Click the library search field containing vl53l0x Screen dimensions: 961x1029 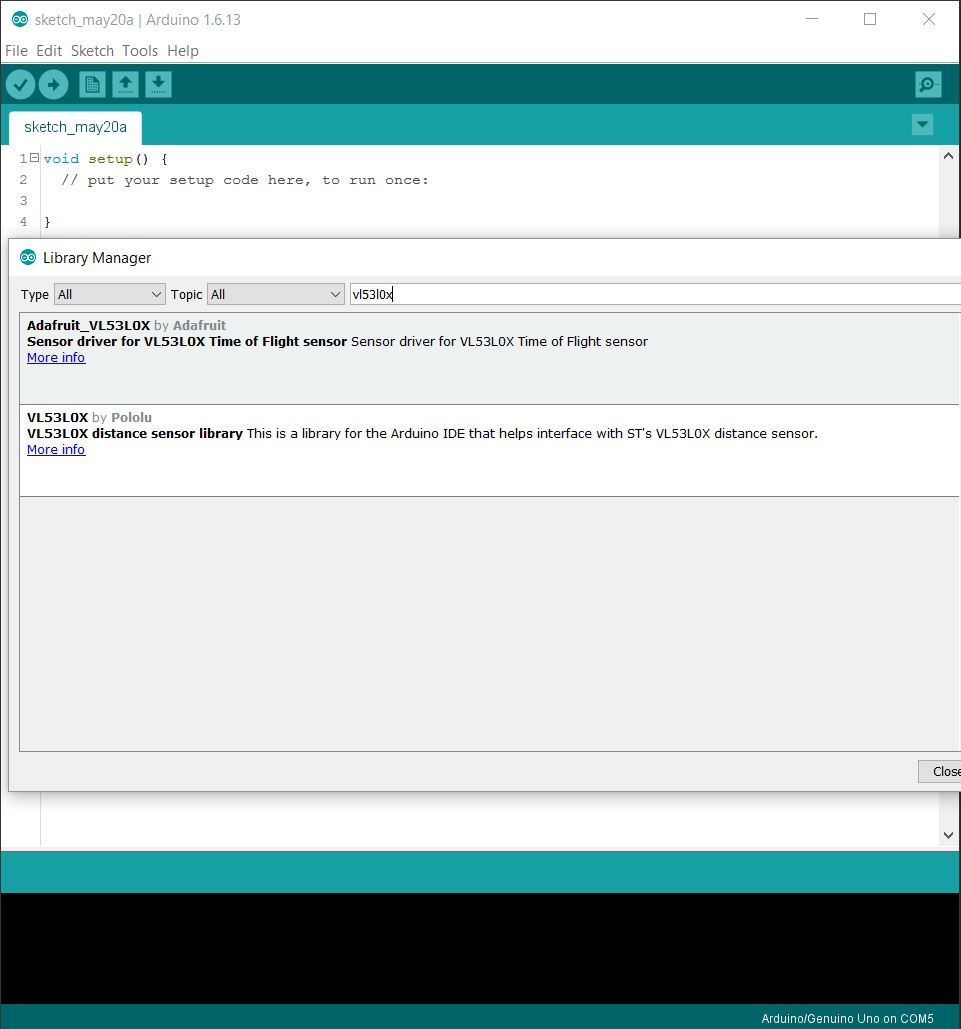click(655, 295)
